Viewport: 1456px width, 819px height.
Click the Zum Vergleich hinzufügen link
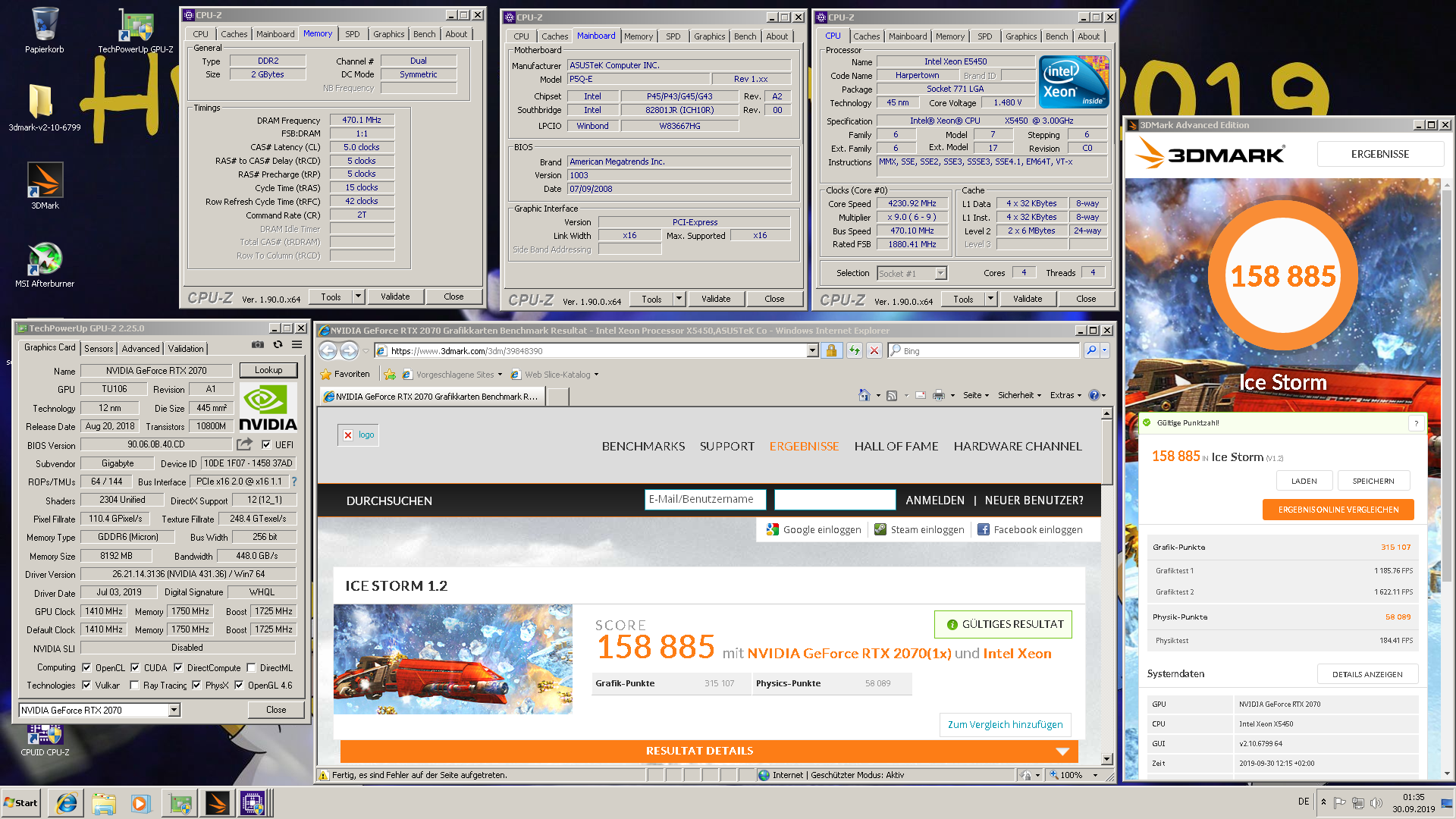tap(1005, 724)
